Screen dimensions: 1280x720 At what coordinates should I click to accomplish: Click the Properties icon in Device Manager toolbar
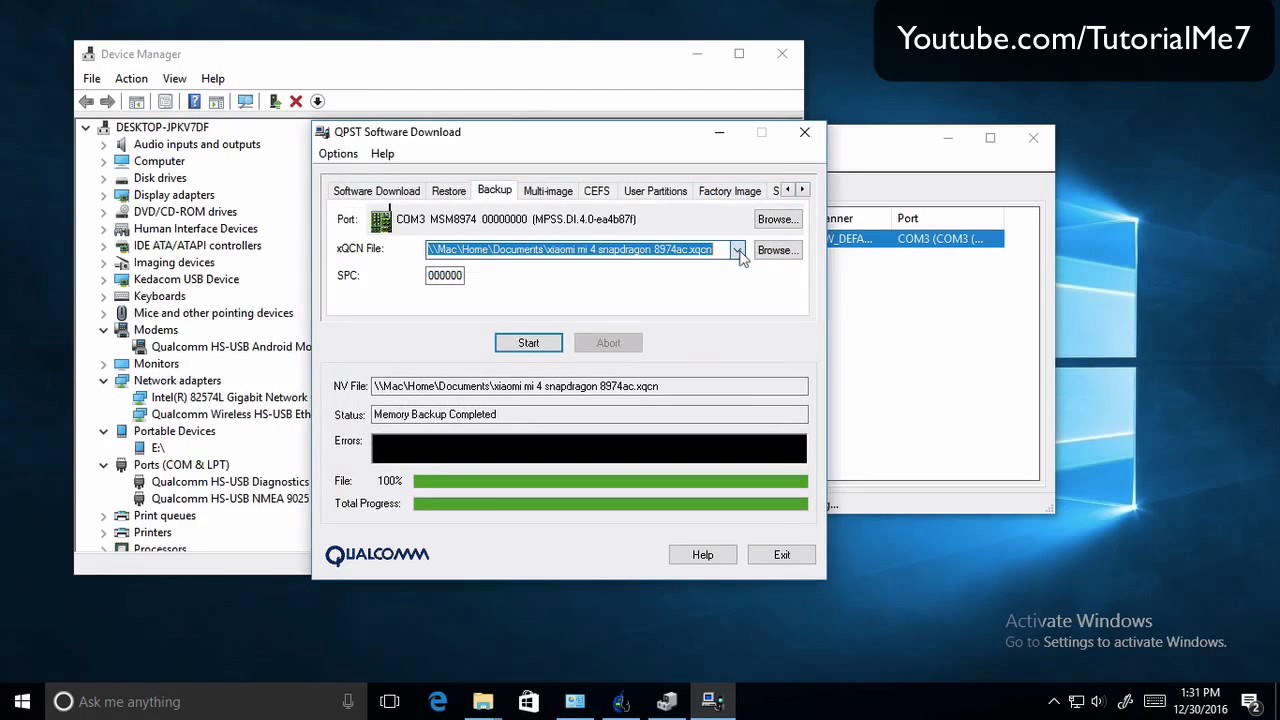pos(165,101)
